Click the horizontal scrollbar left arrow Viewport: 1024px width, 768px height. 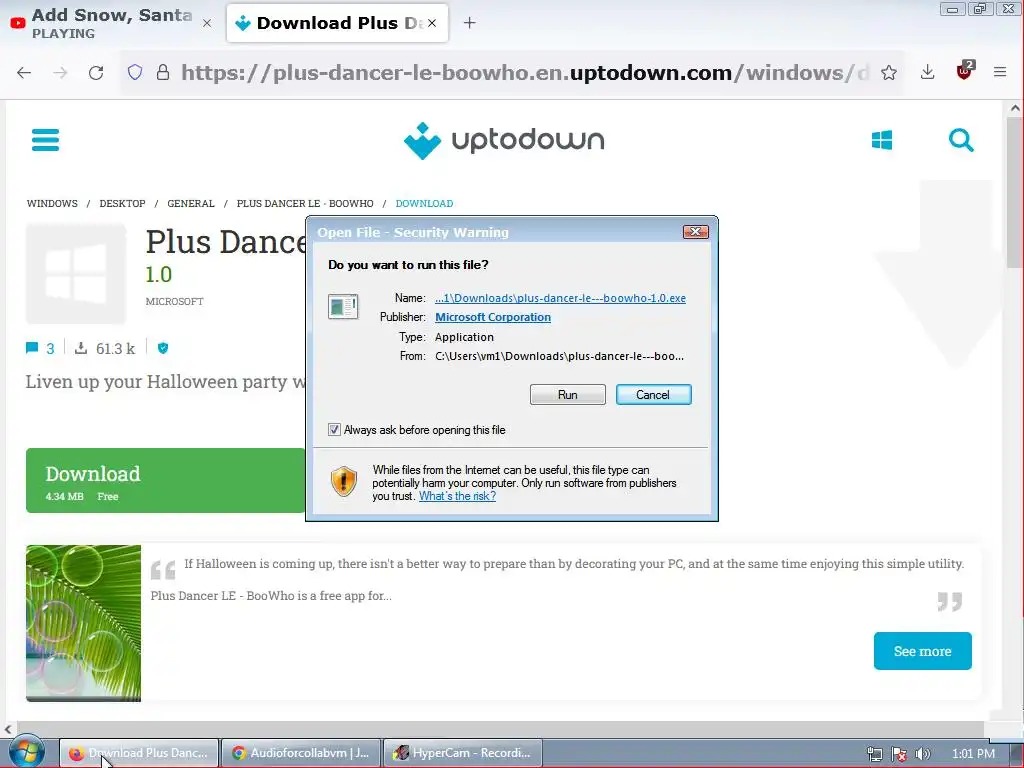coord(8,729)
